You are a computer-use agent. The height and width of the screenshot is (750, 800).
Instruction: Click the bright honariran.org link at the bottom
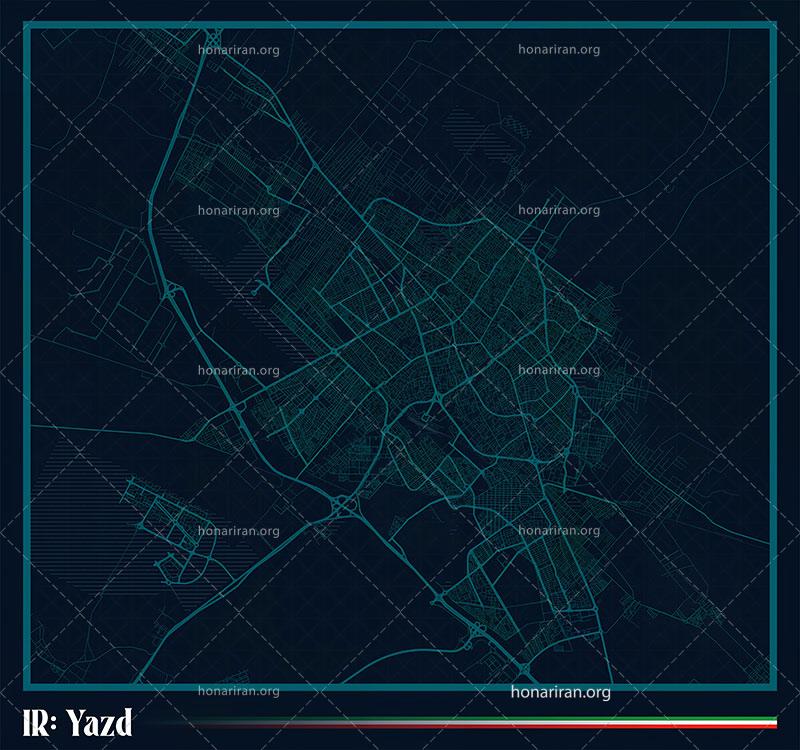560,691
